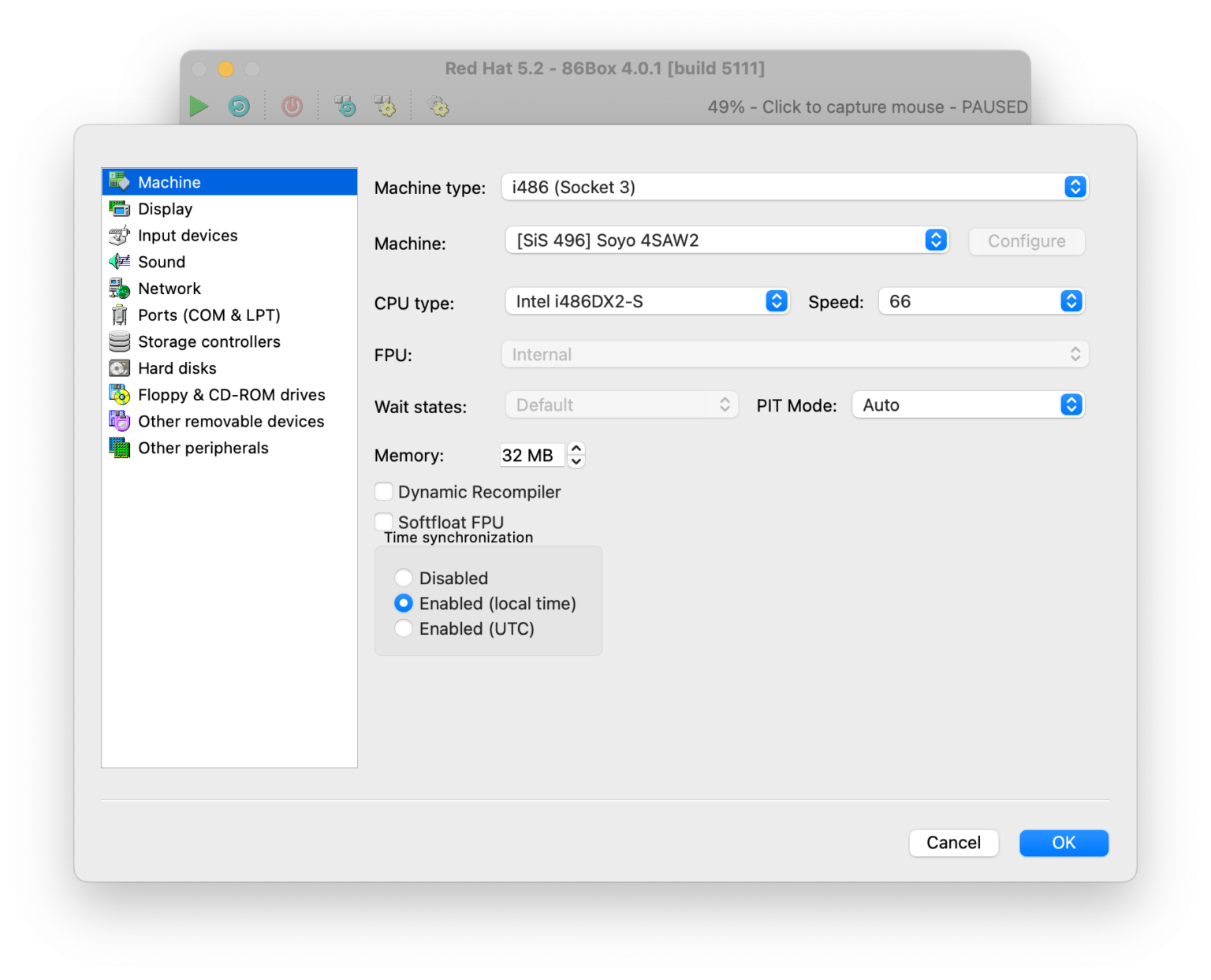Click the Display category monitor icon
This screenshot has height=980, width=1211.
point(119,209)
